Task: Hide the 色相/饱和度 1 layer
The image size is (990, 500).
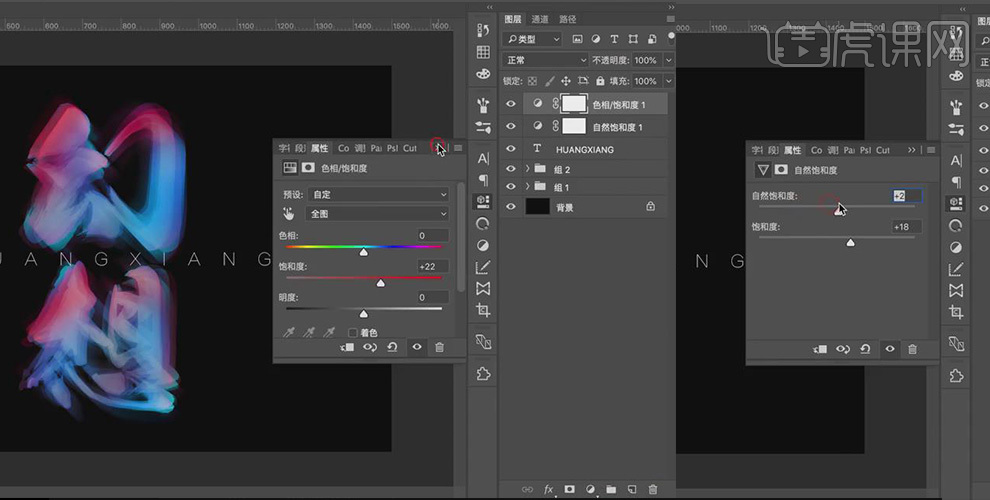Action: click(x=511, y=104)
